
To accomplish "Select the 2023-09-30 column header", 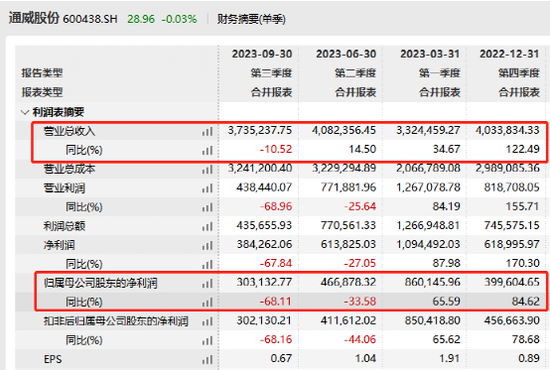I will (262, 54).
